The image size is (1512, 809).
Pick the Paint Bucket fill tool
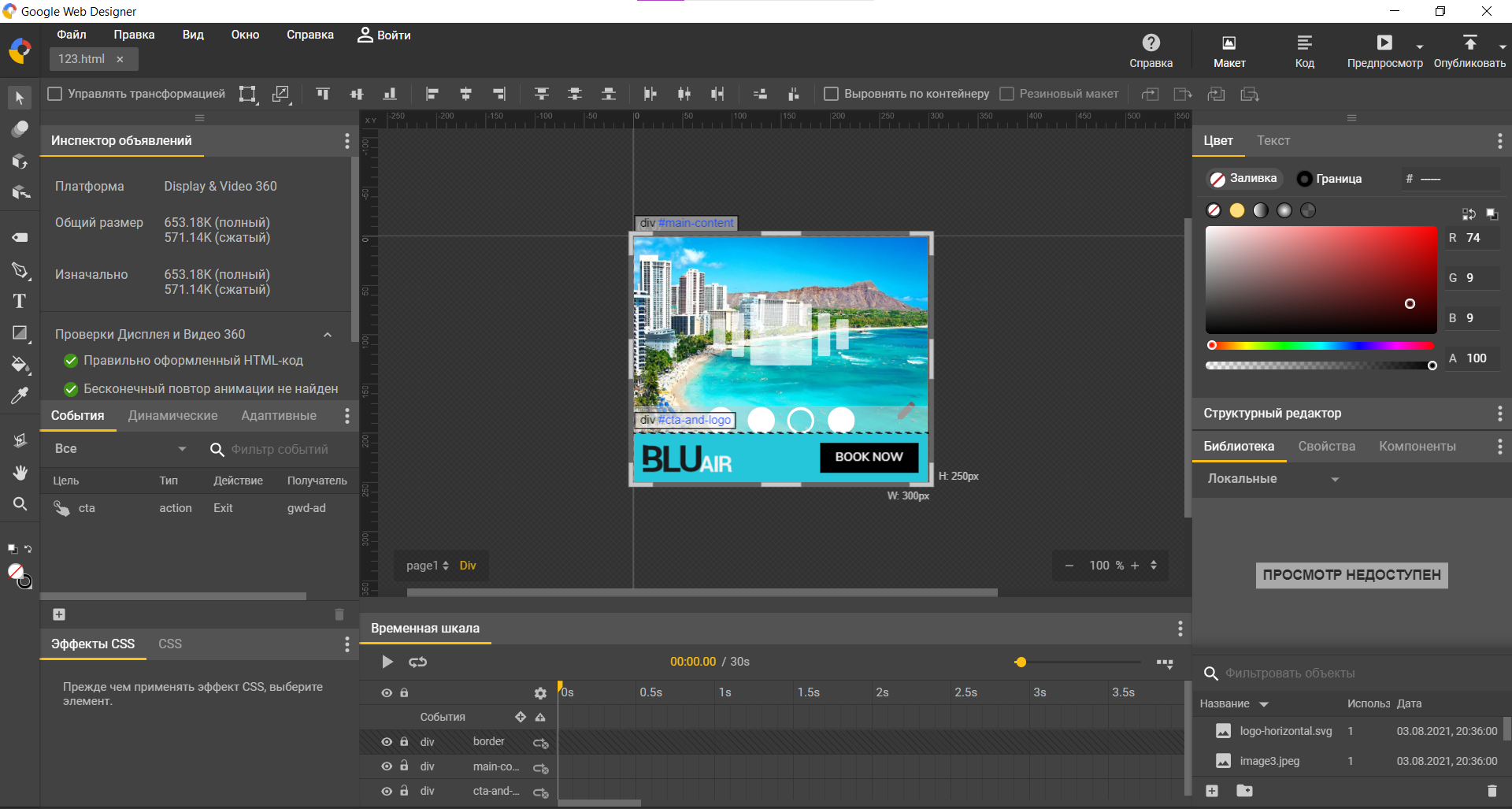point(20,365)
